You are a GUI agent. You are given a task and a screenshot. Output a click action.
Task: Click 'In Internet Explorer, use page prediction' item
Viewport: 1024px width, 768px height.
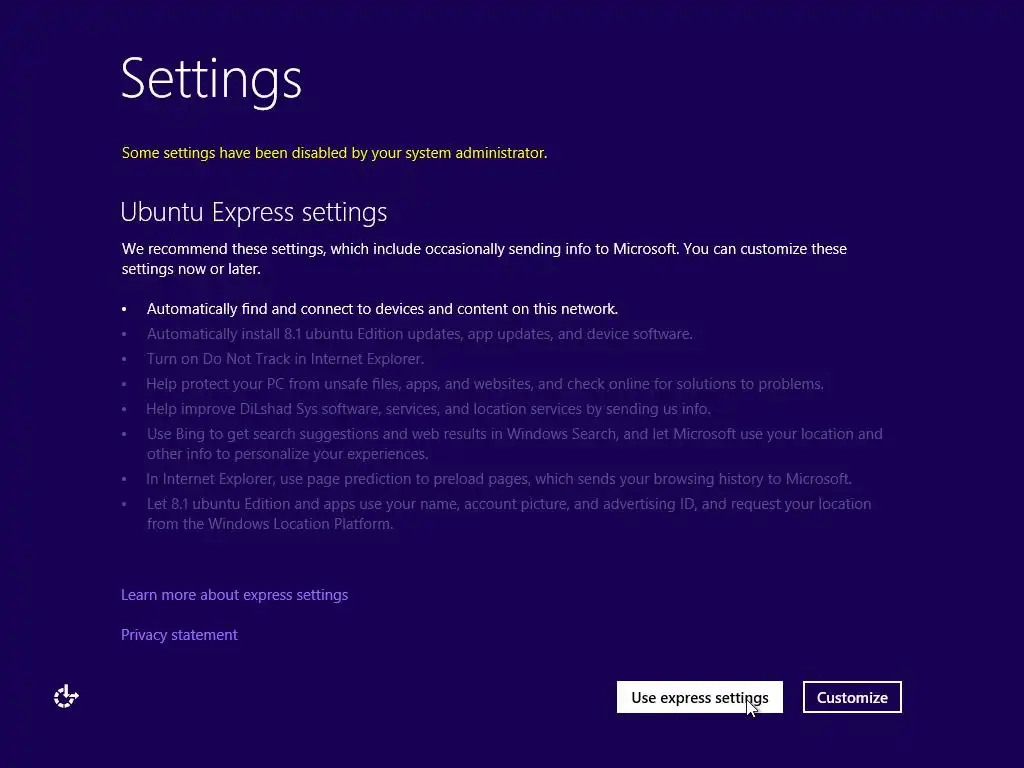tap(499, 479)
